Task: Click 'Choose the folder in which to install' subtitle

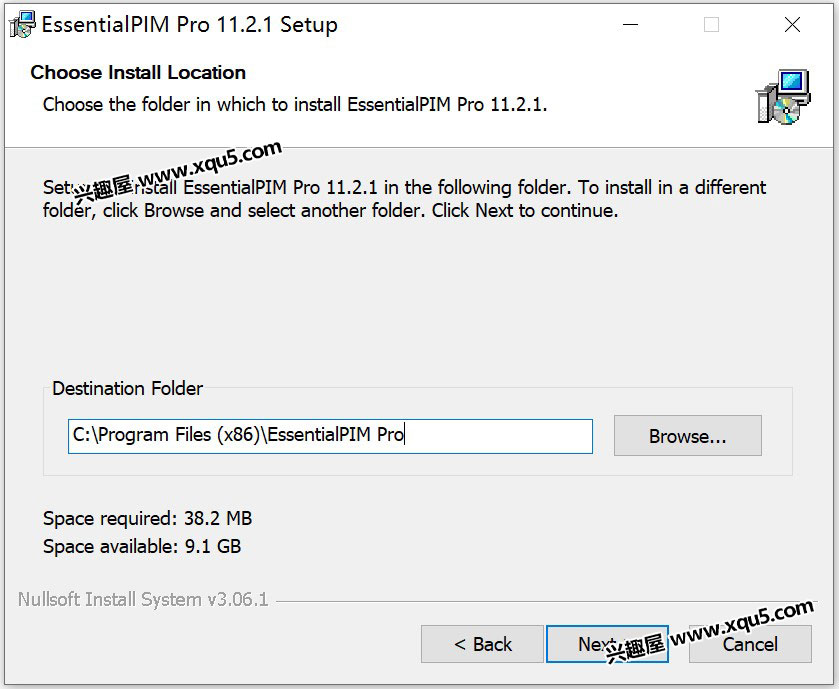Action: (295, 104)
